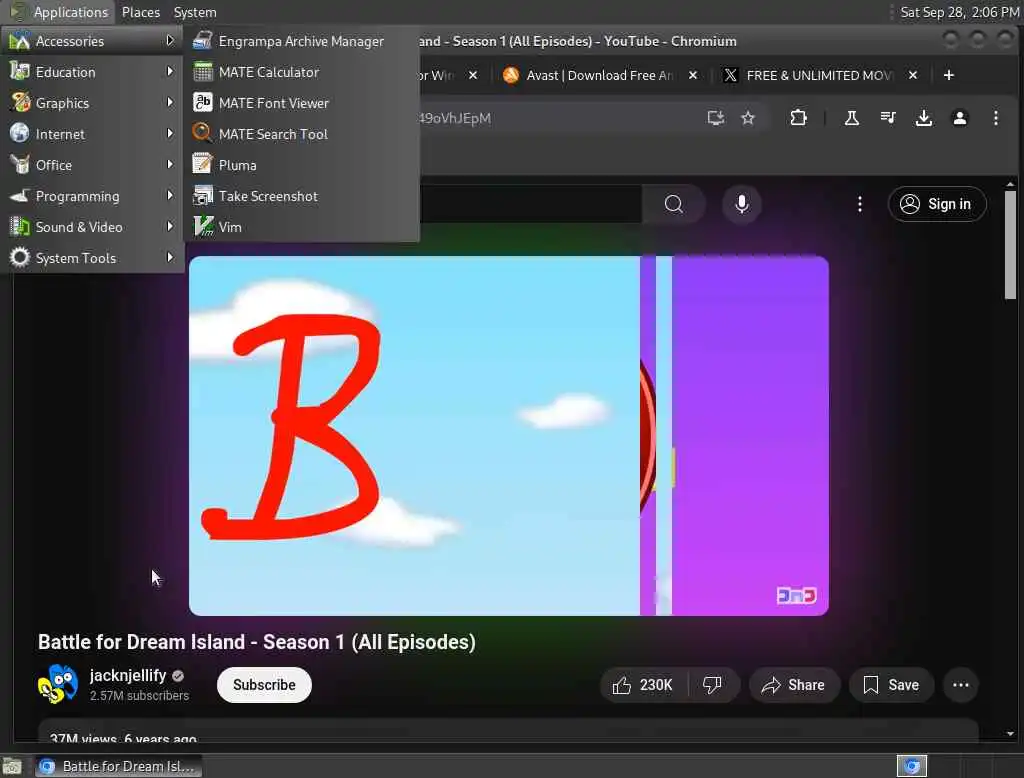
Task: Open Engrampa Archive Manager
Action: (301, 41)
